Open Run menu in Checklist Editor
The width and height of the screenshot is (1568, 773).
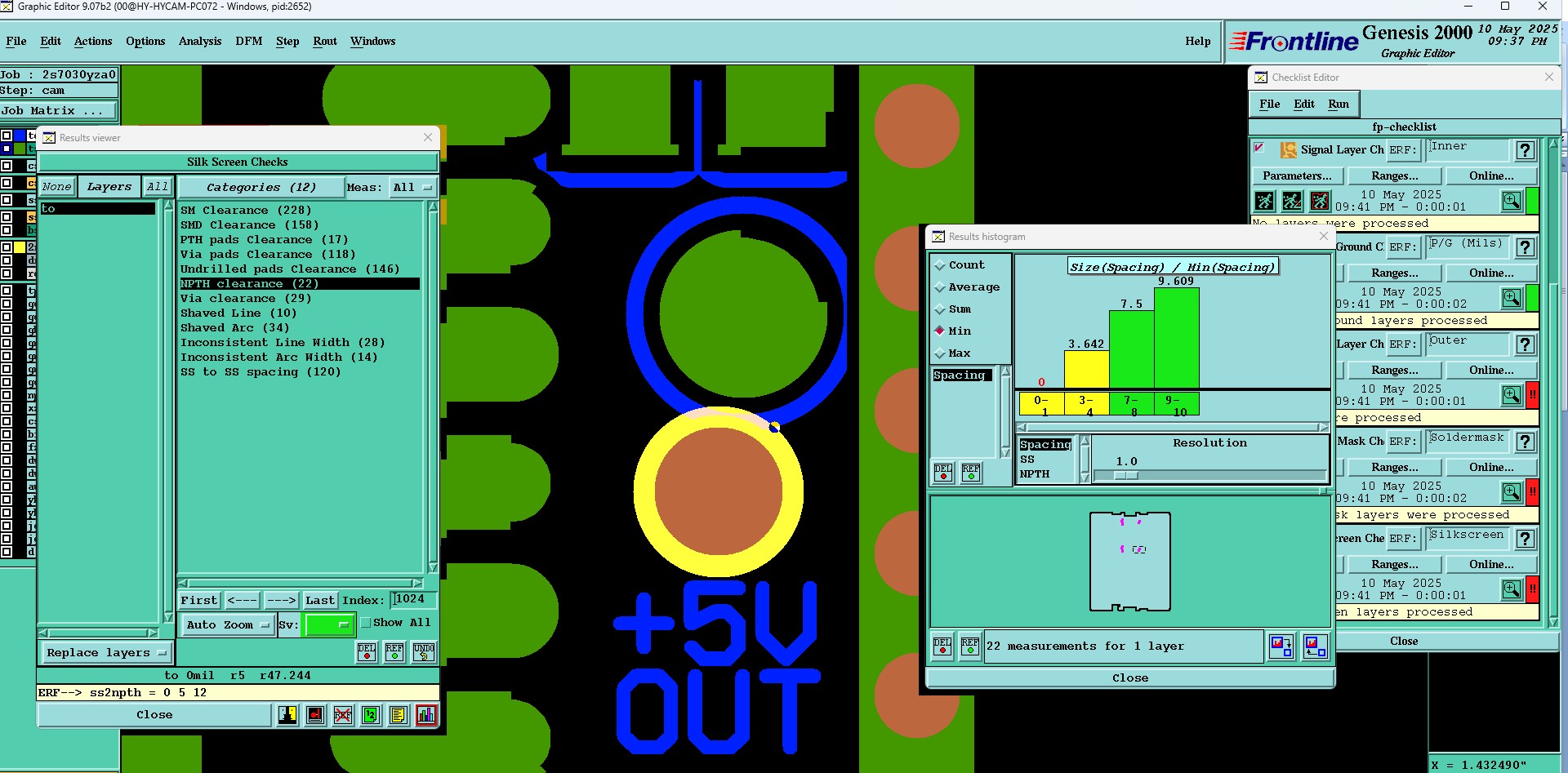click(x=1339, y=104)
